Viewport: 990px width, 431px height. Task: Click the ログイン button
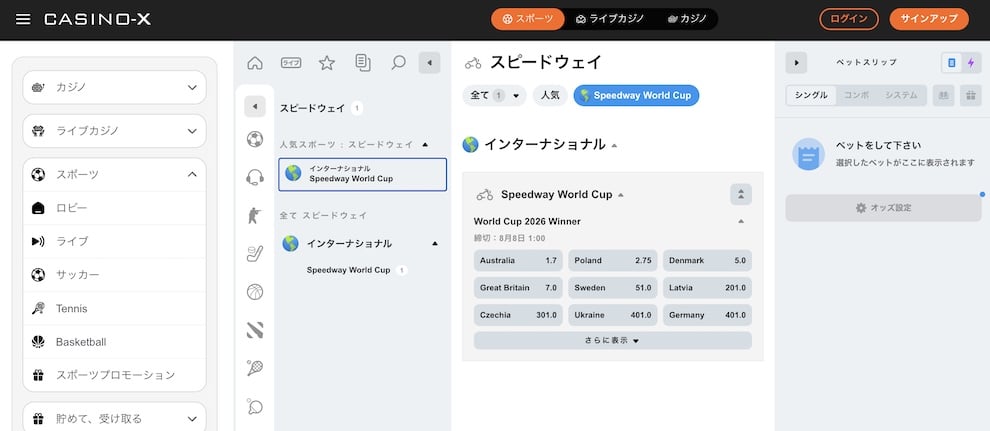(x=849, y=19)
